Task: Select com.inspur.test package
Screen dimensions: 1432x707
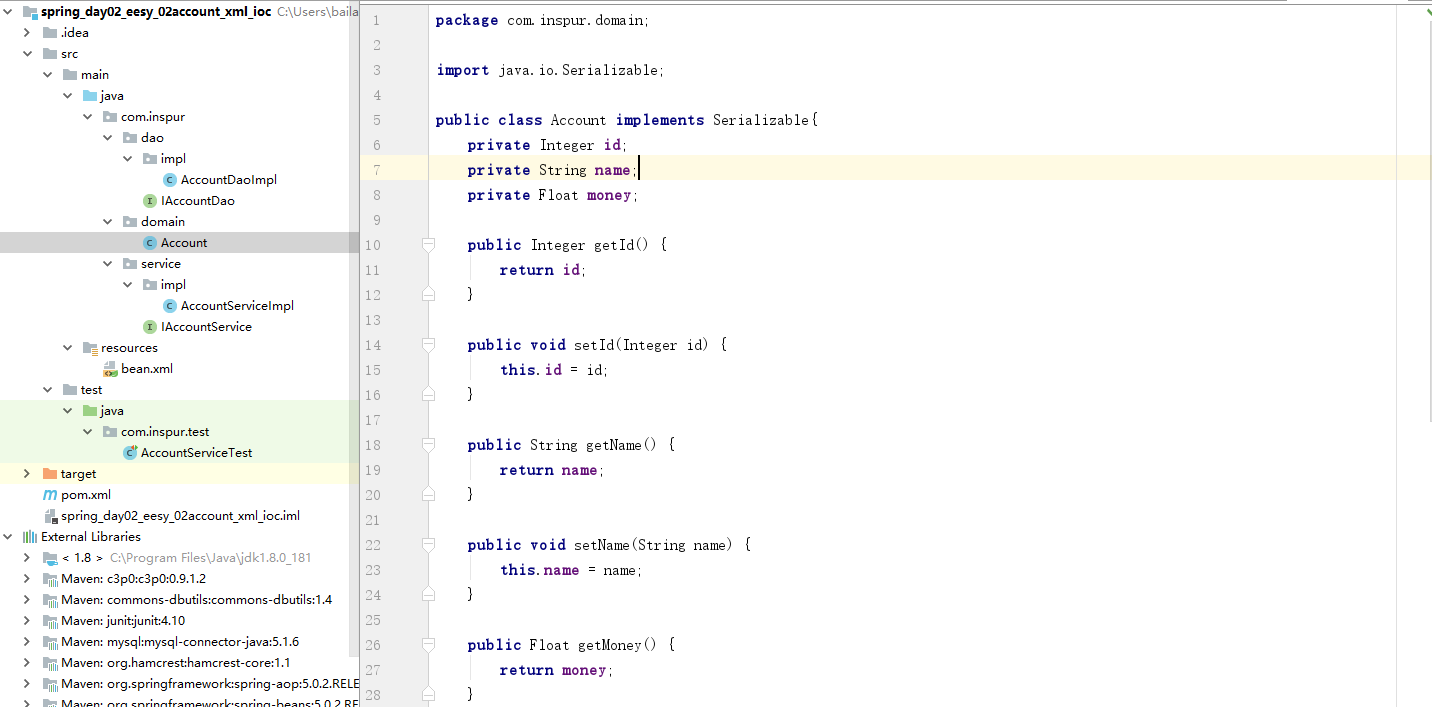Action: (165, 432)
